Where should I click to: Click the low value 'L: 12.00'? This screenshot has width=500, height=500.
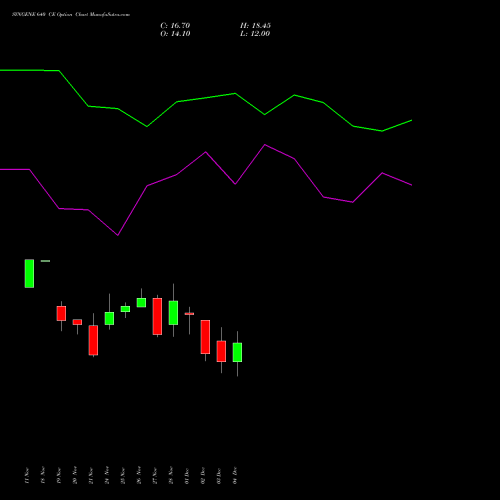click(255, 34)
